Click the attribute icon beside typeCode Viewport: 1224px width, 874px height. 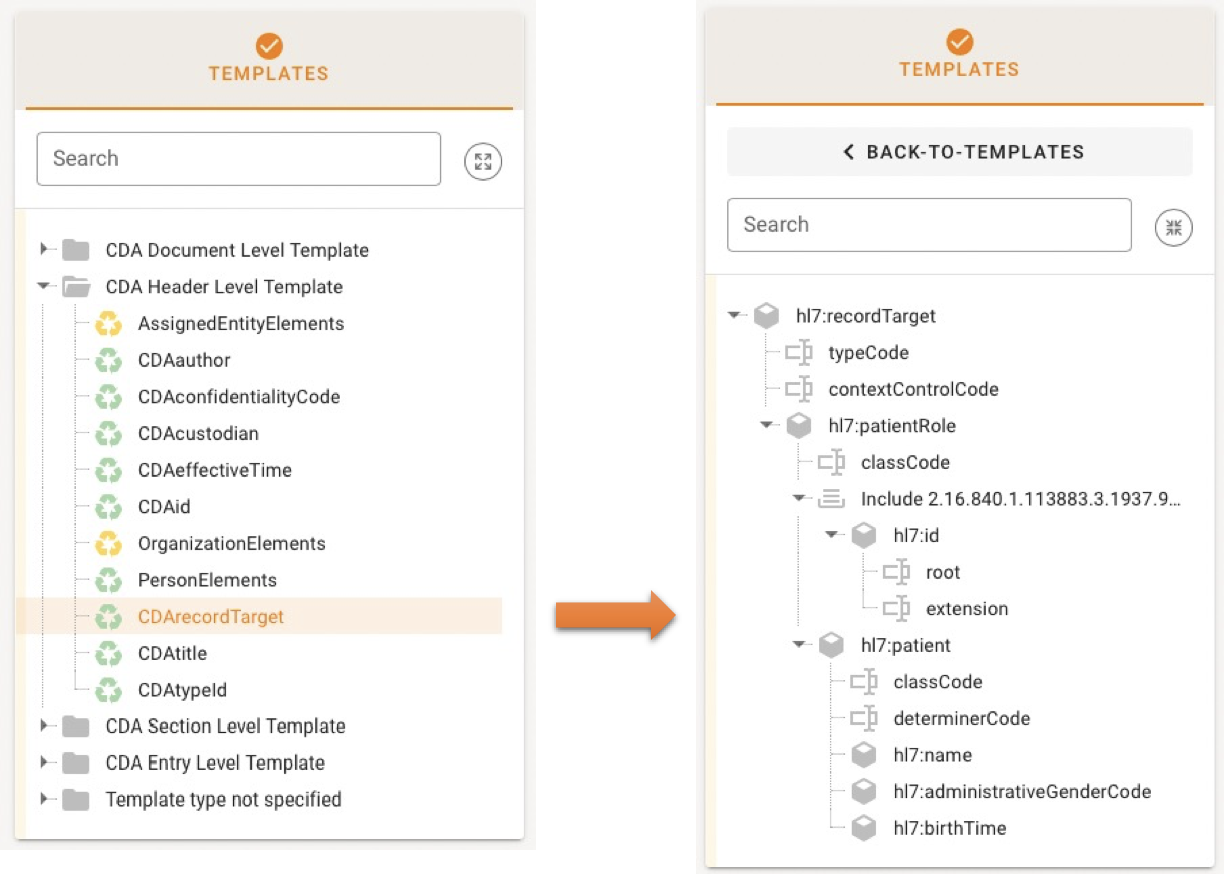tap(799, 353)
